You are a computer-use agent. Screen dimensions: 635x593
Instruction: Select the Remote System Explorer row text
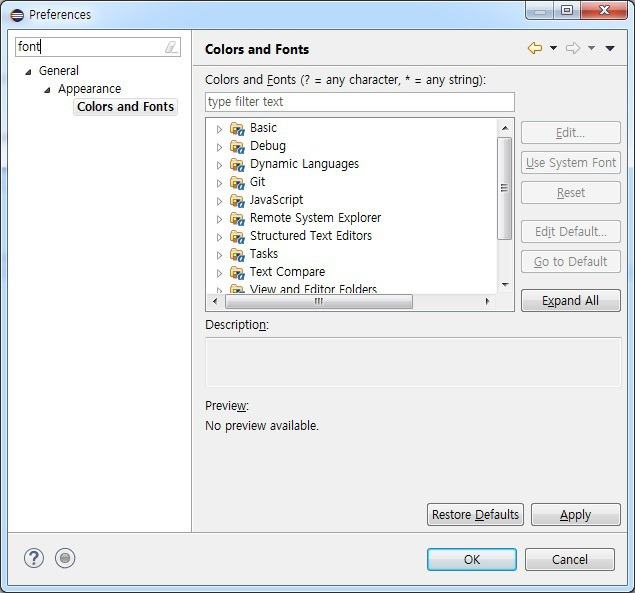[315, 218]
